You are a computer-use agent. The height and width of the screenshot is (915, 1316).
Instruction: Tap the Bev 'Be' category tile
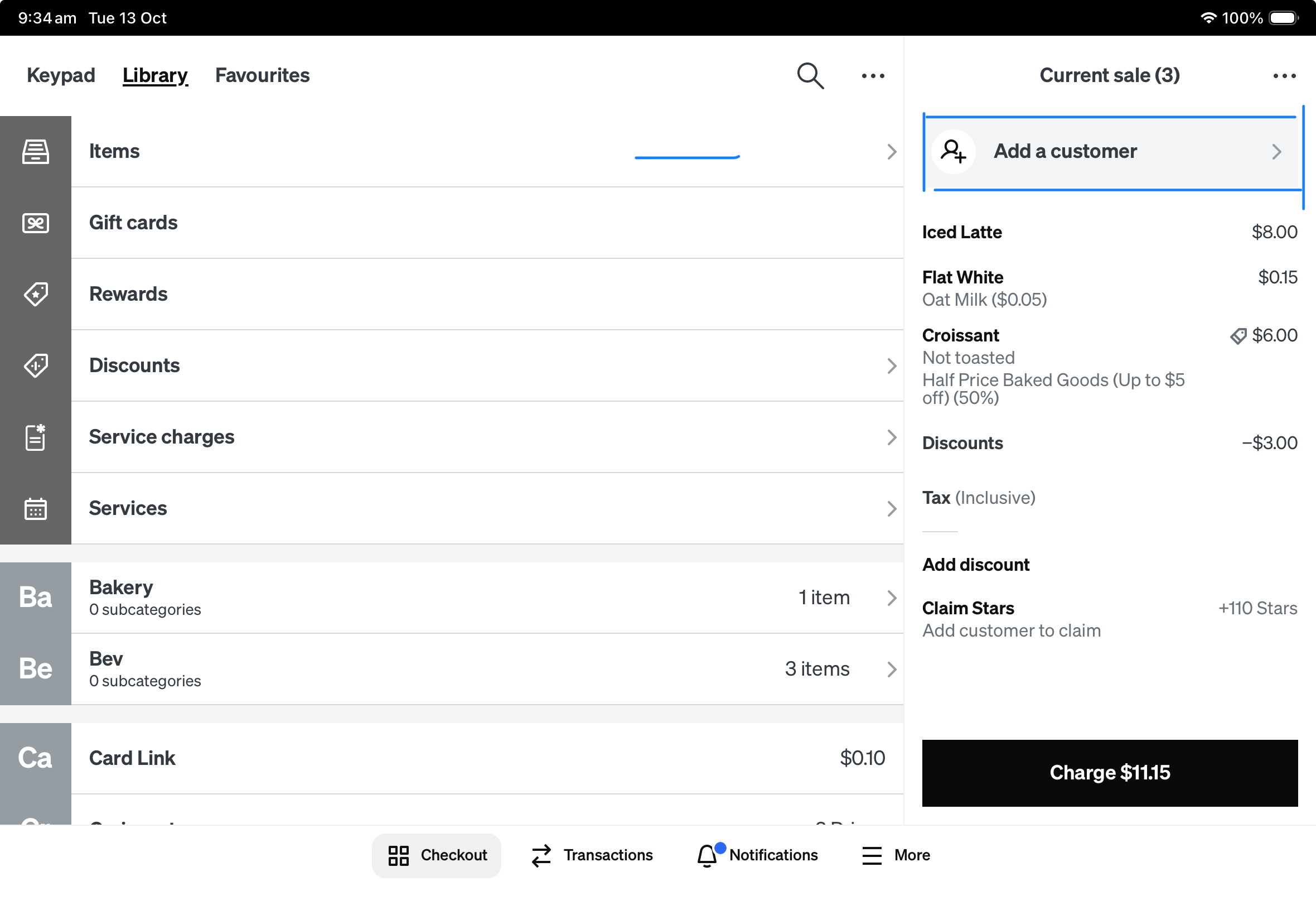click(x=36, y=669)
